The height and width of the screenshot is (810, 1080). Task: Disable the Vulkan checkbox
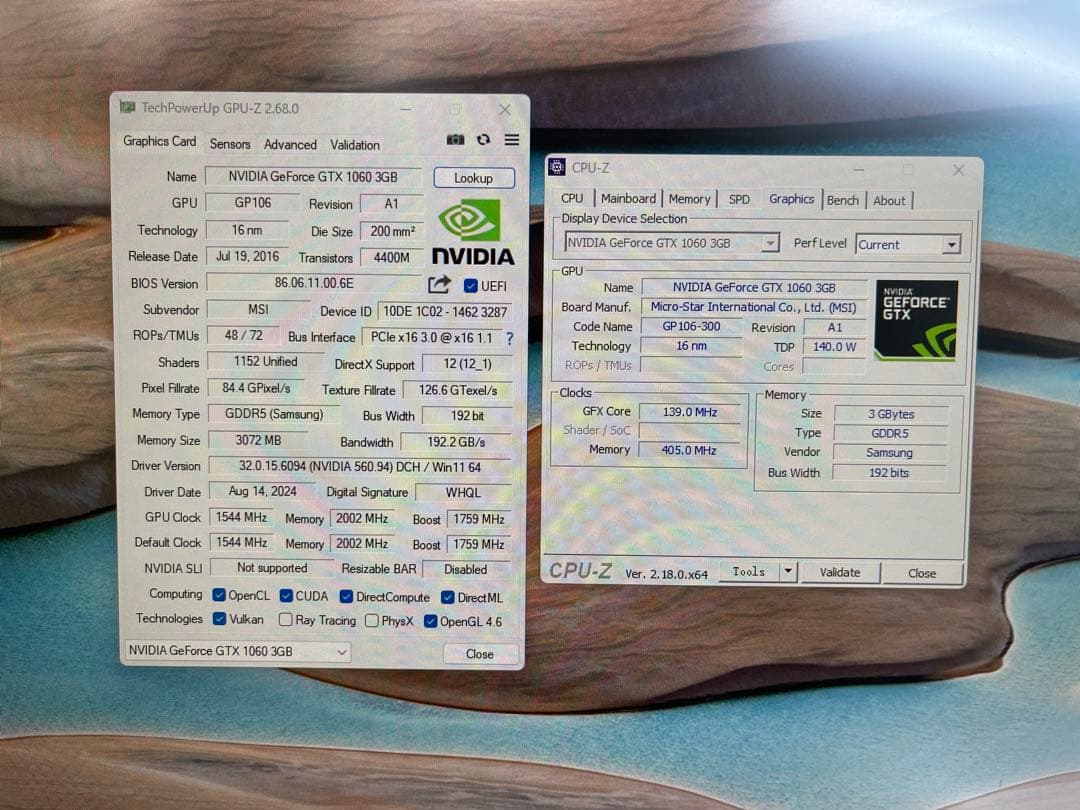tap(222, 620)
